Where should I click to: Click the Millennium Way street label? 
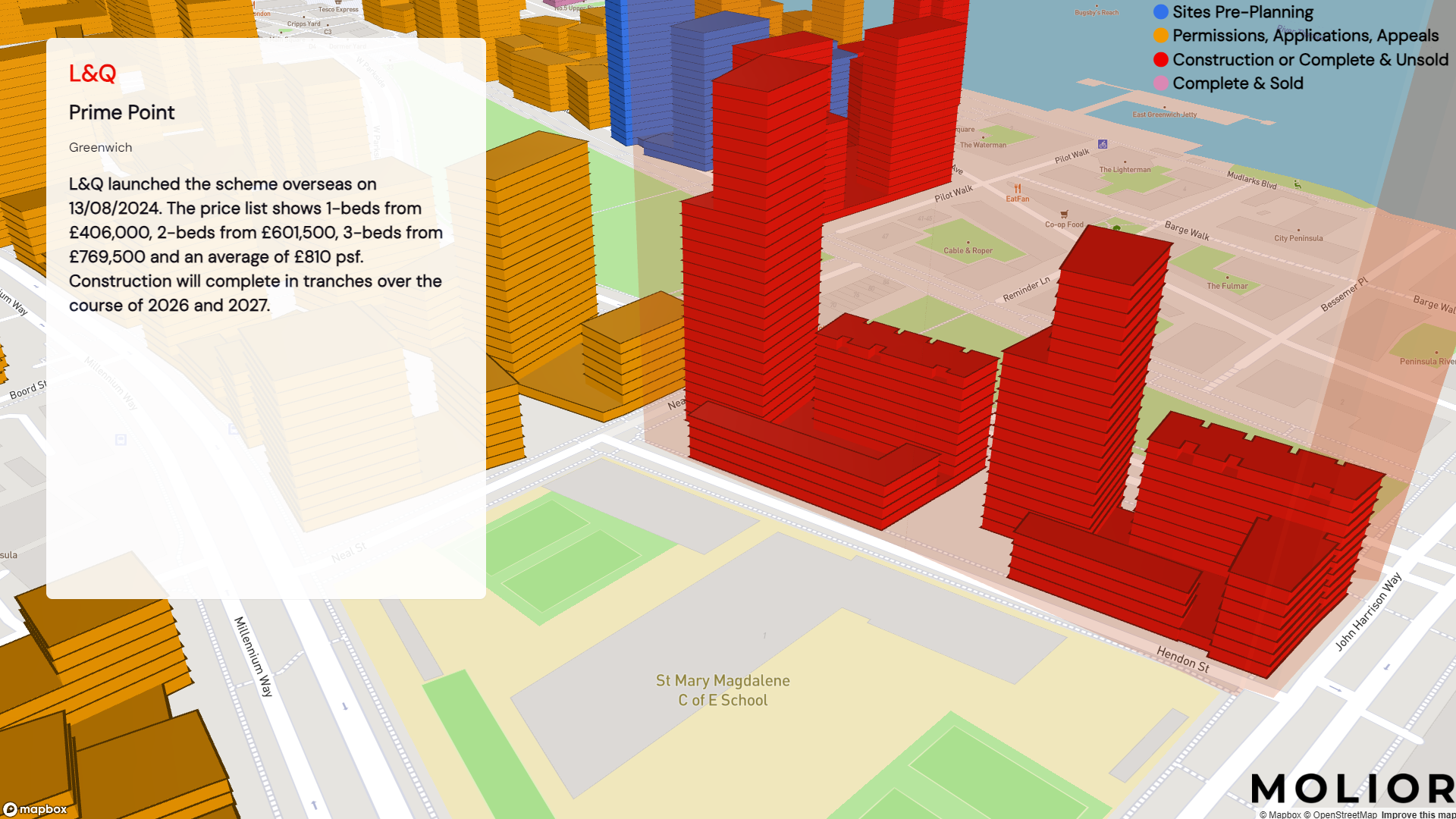pyautogui.click(x=253, y=657)
